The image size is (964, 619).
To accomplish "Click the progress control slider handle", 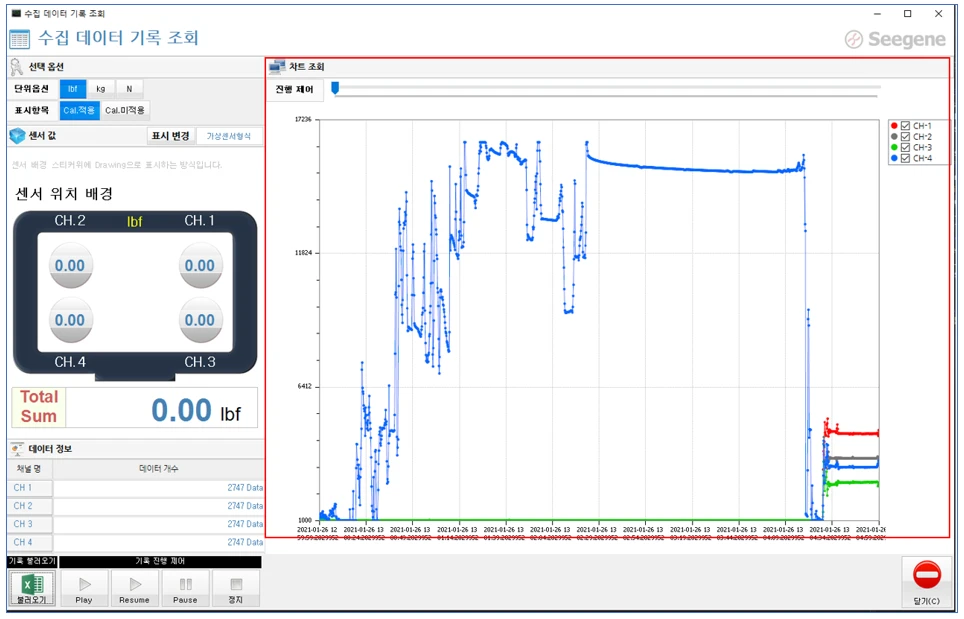I will tap(335, 89).
